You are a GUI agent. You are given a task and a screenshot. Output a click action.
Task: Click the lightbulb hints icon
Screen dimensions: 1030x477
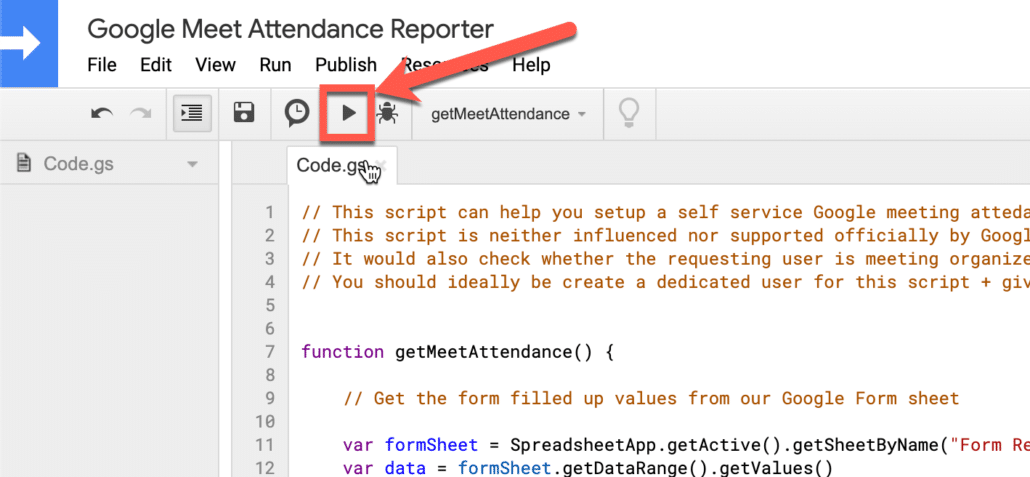629,113
